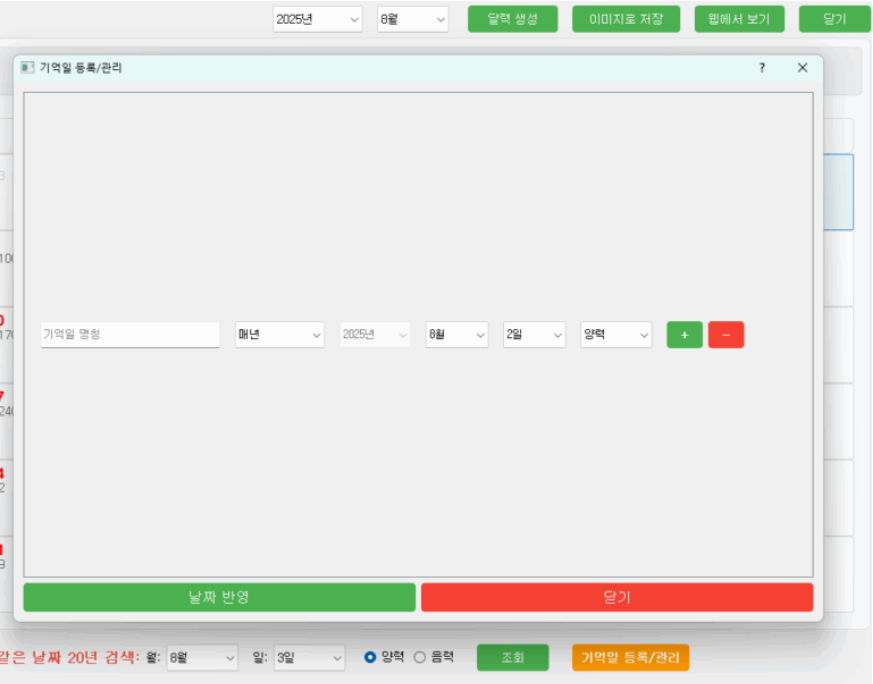Click the question mark help icon

[x=762, y=68]
